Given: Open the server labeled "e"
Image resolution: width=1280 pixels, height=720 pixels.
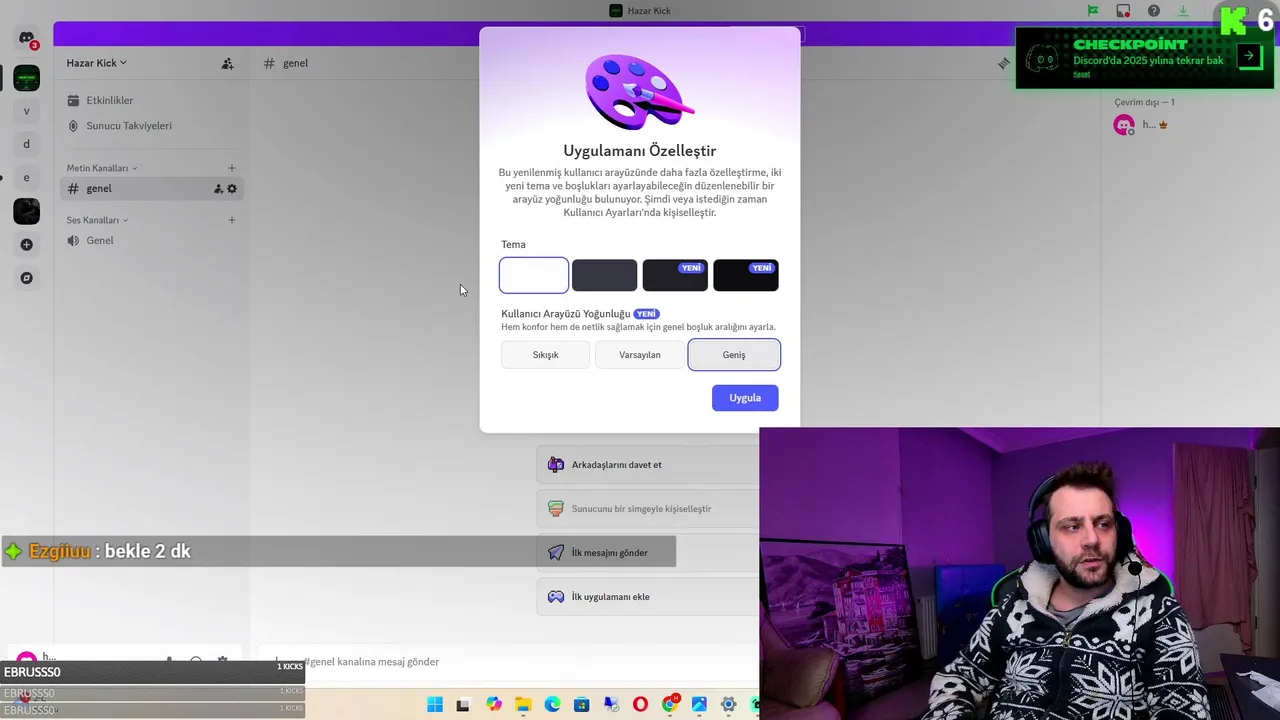Looking at the screenshot, I should tap(26, 178).
